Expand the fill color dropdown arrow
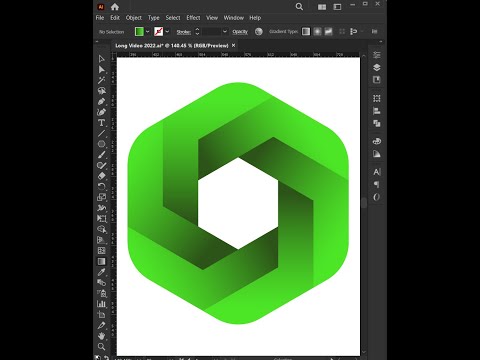Image resolution: width=480 pixels, height=360 pixels. click(x=147, y=32)
